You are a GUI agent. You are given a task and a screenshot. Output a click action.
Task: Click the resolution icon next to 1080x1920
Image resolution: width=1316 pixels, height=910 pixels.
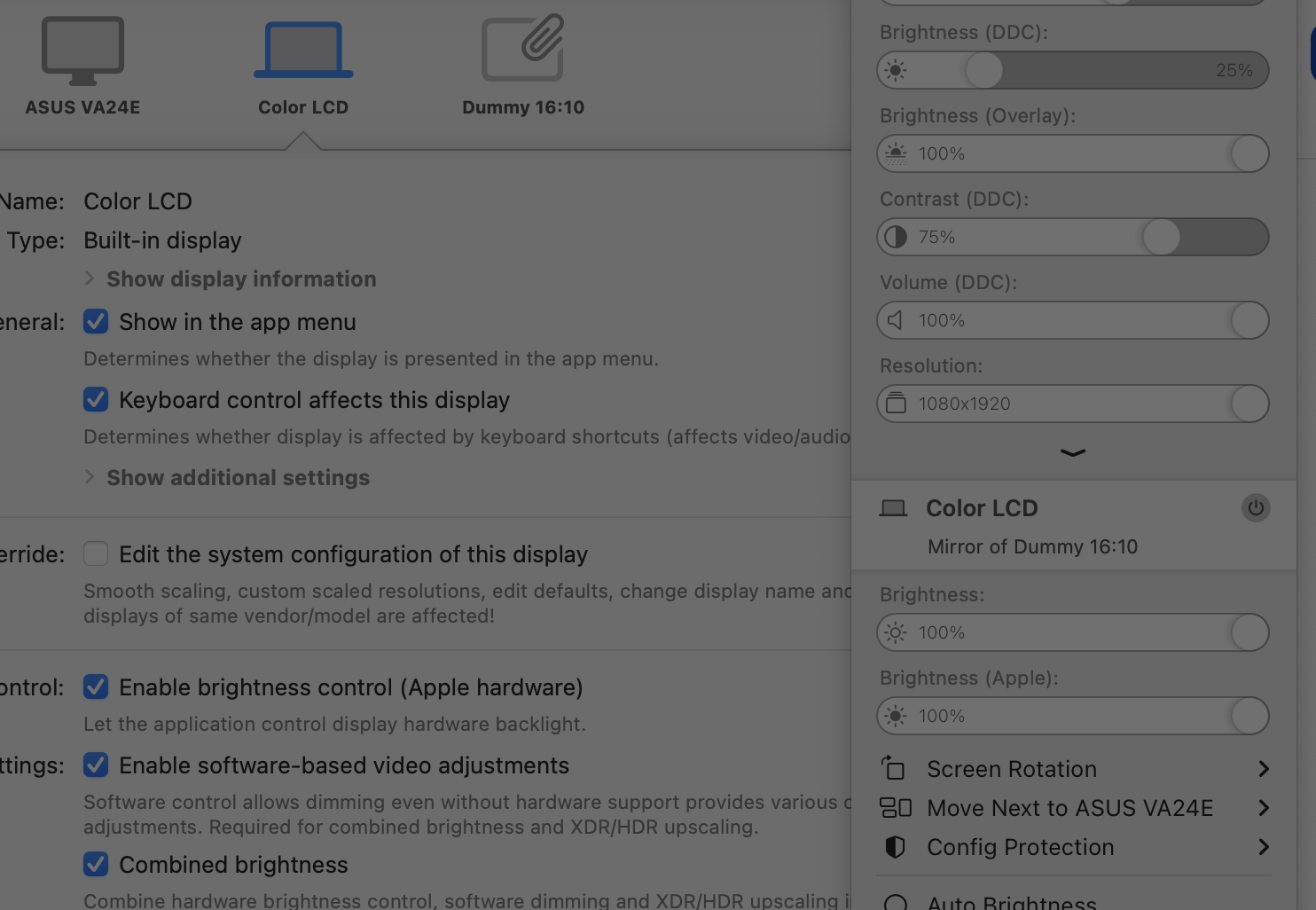[896, 404]
